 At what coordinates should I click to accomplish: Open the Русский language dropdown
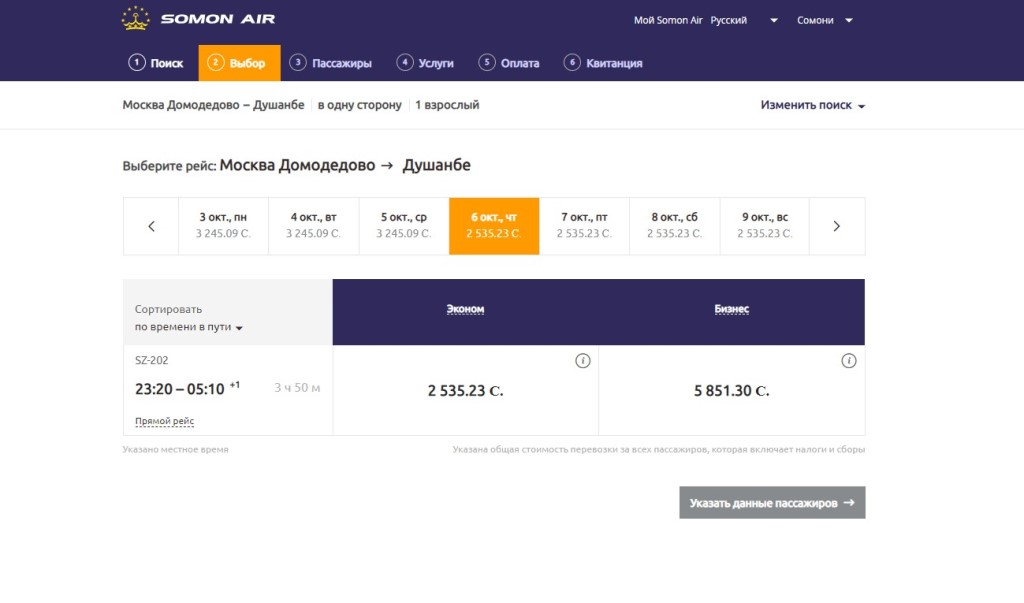coord(744,20)
